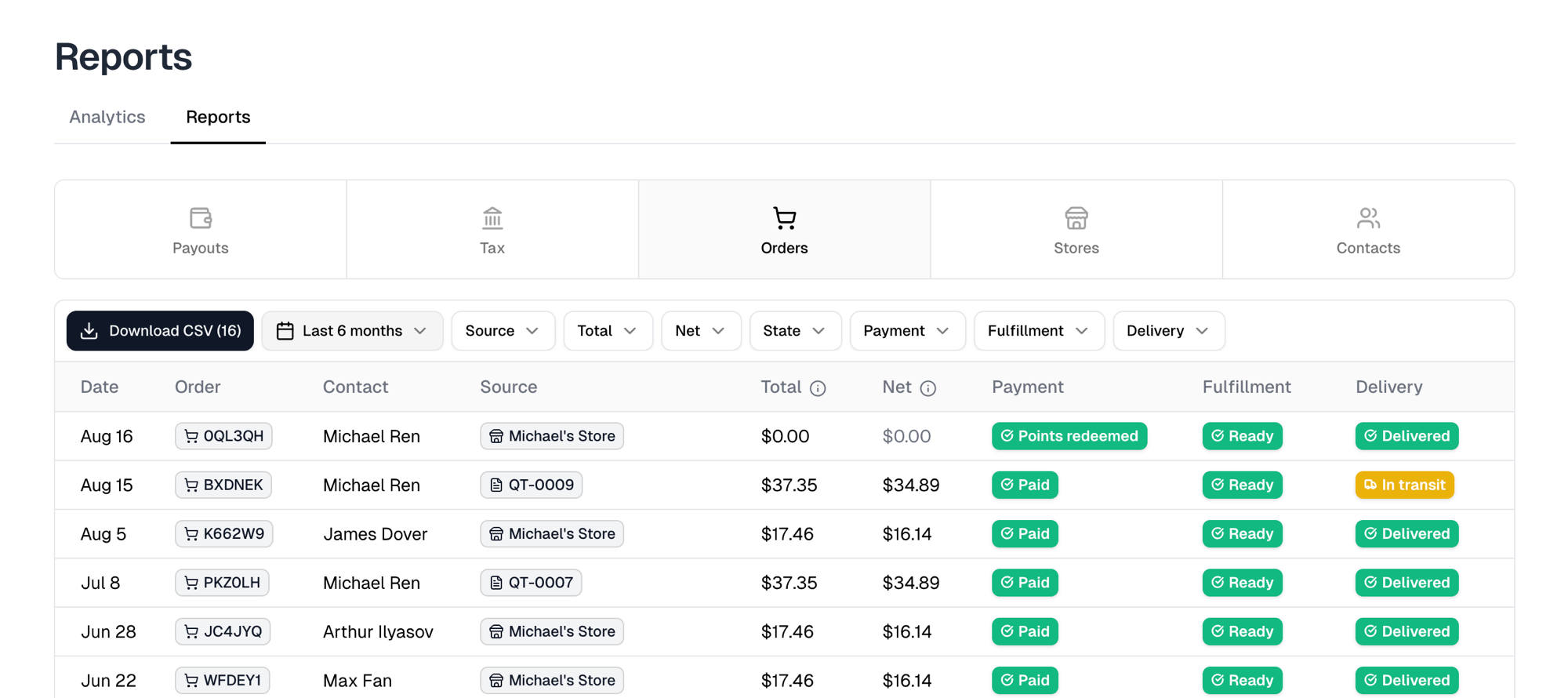Open the Total filter dropdown
The height and width of the screenshot is (698, 1568).
coord(608,331)
